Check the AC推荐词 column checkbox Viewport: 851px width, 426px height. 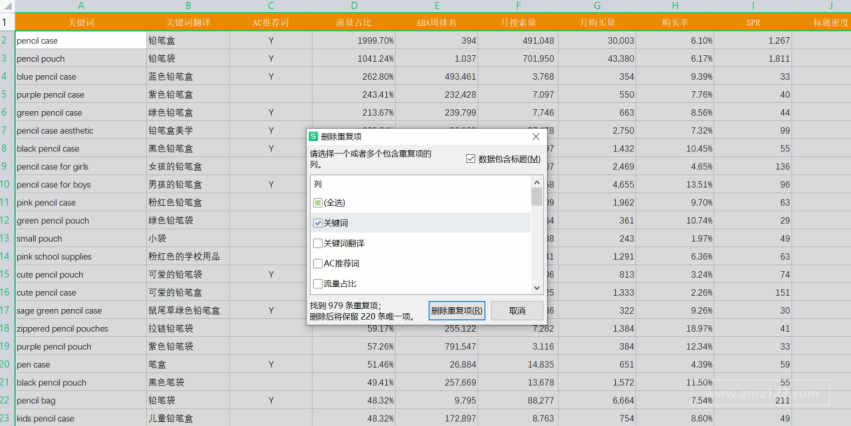[318, 263]
